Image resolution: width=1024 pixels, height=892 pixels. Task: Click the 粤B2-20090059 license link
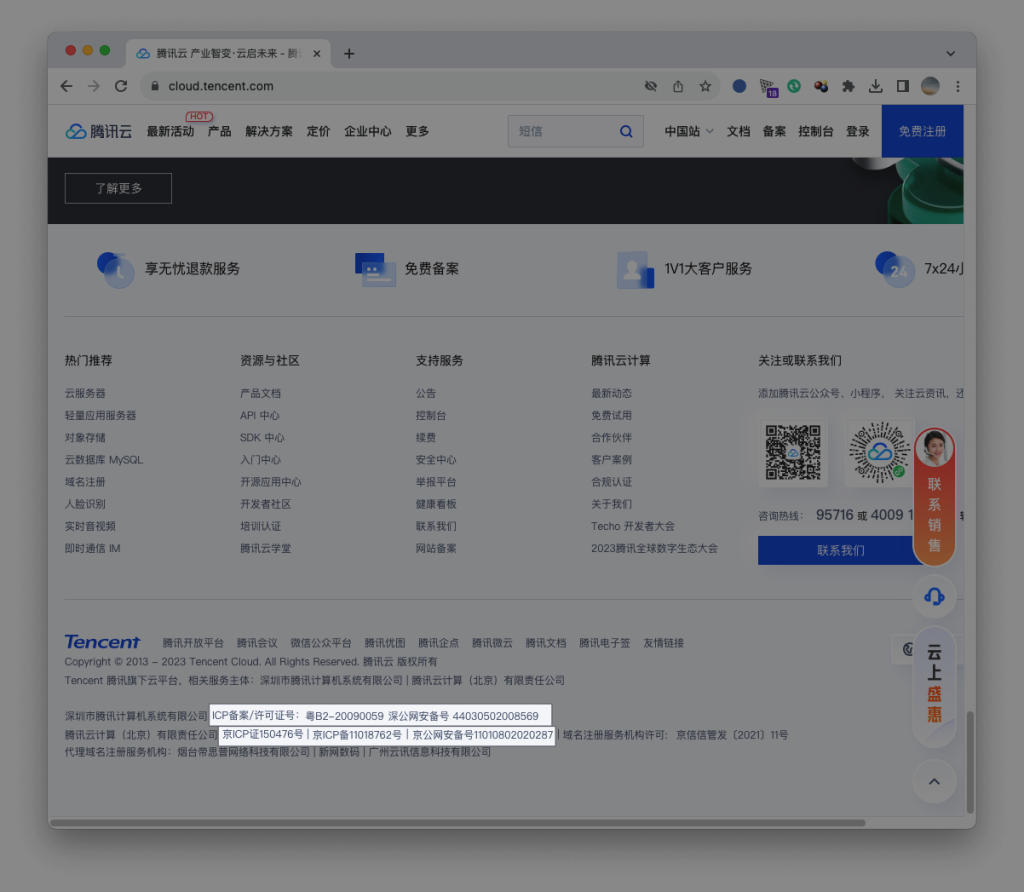[x=344, y=716]
